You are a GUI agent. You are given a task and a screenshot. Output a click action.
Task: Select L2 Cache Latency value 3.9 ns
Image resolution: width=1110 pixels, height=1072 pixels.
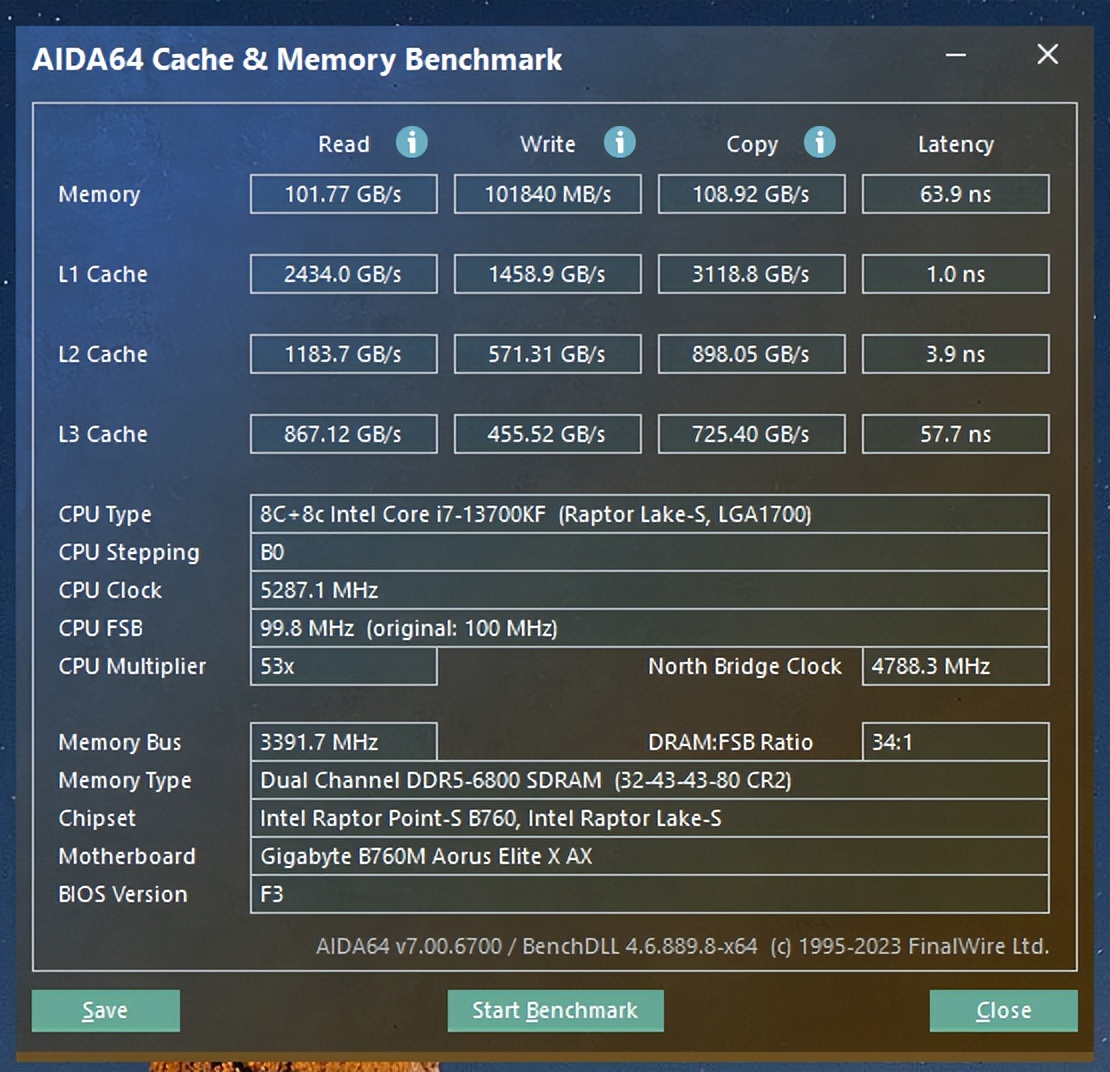(956, 354)
